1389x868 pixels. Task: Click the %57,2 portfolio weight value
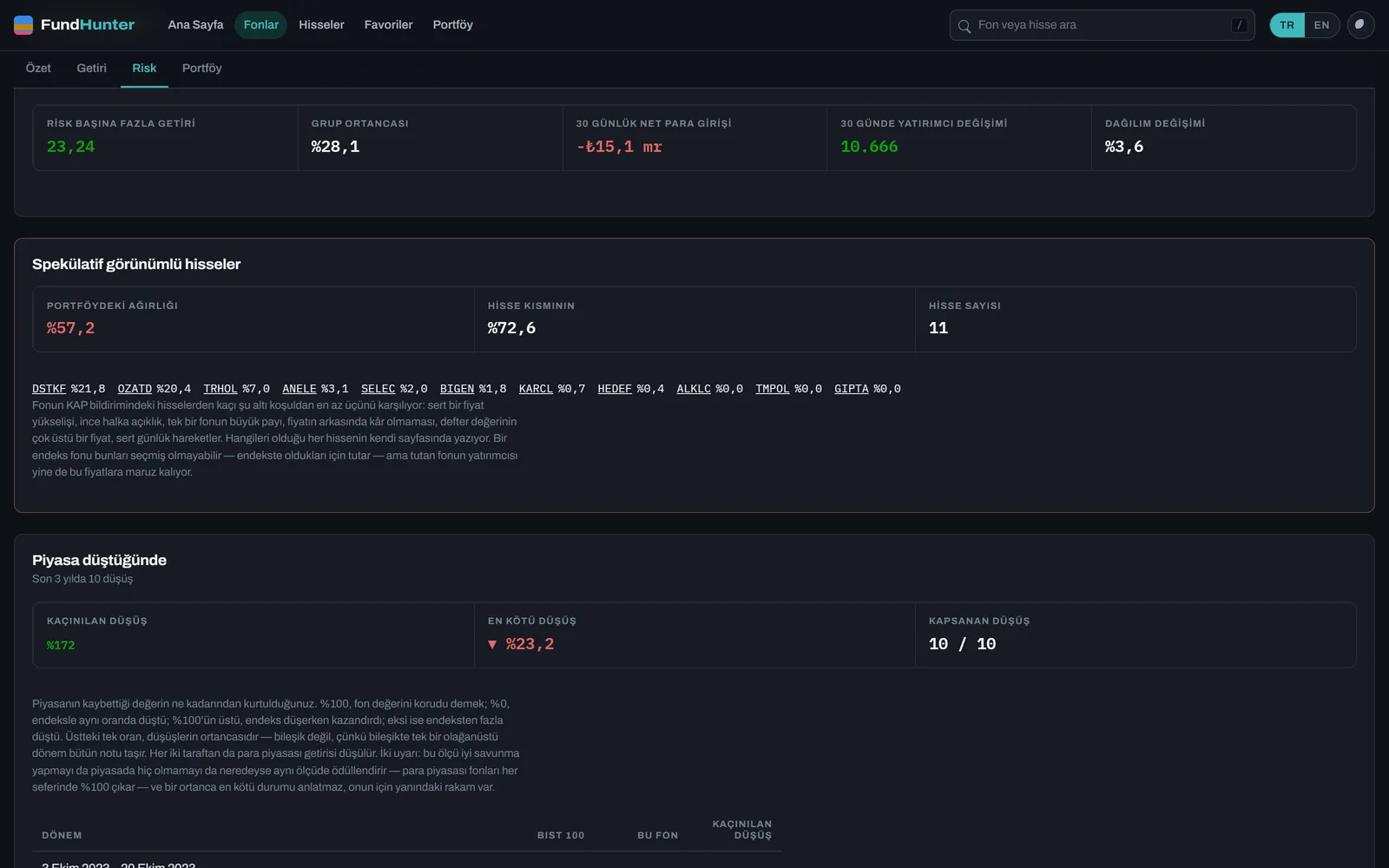pyautogui.click(x=70, y=328)
